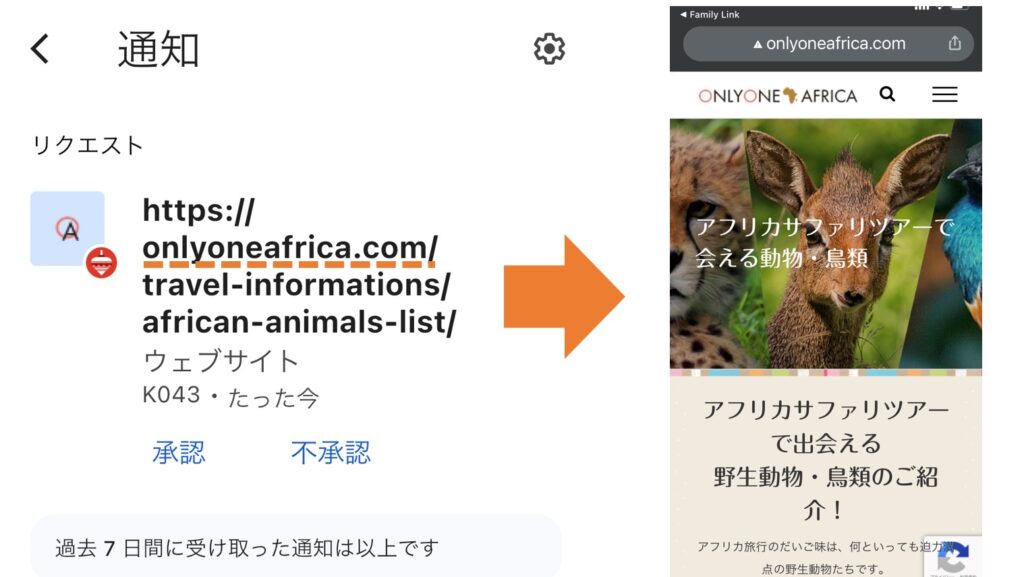
Task: Tap the アフリカサファリツアー heading text
Action: pos(825,460)
